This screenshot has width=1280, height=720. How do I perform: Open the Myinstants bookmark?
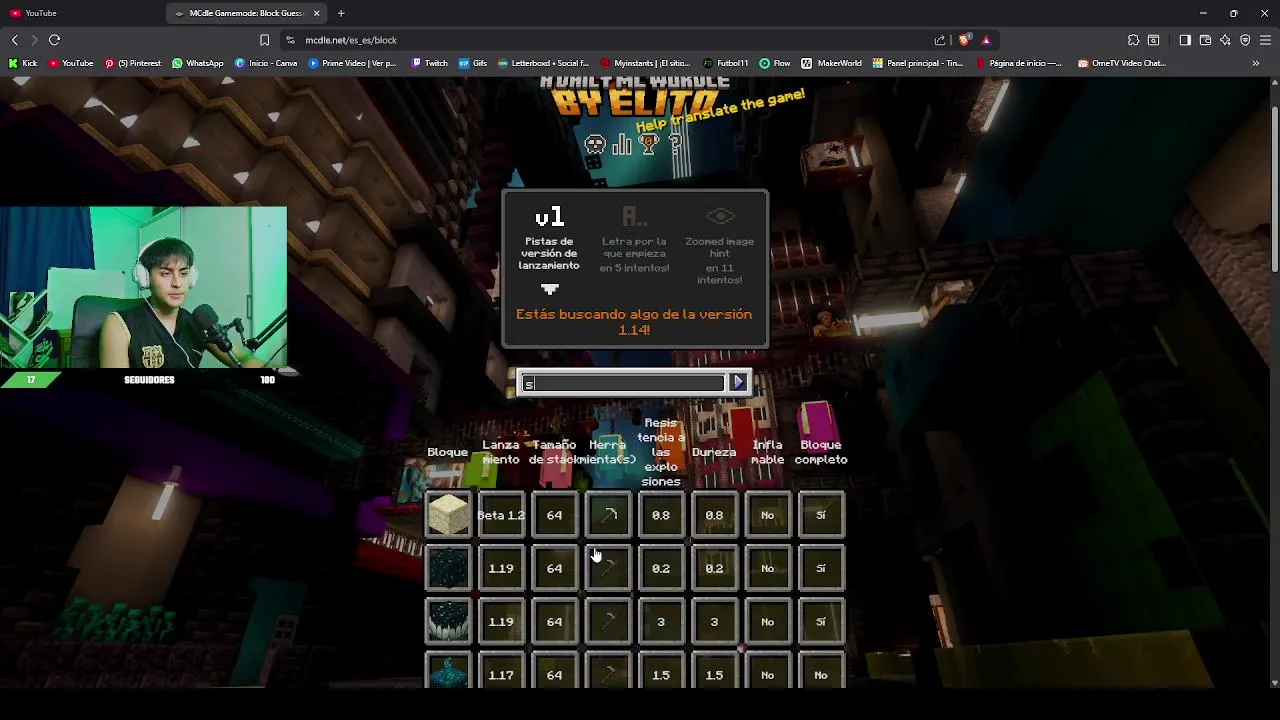pos(646,63)
